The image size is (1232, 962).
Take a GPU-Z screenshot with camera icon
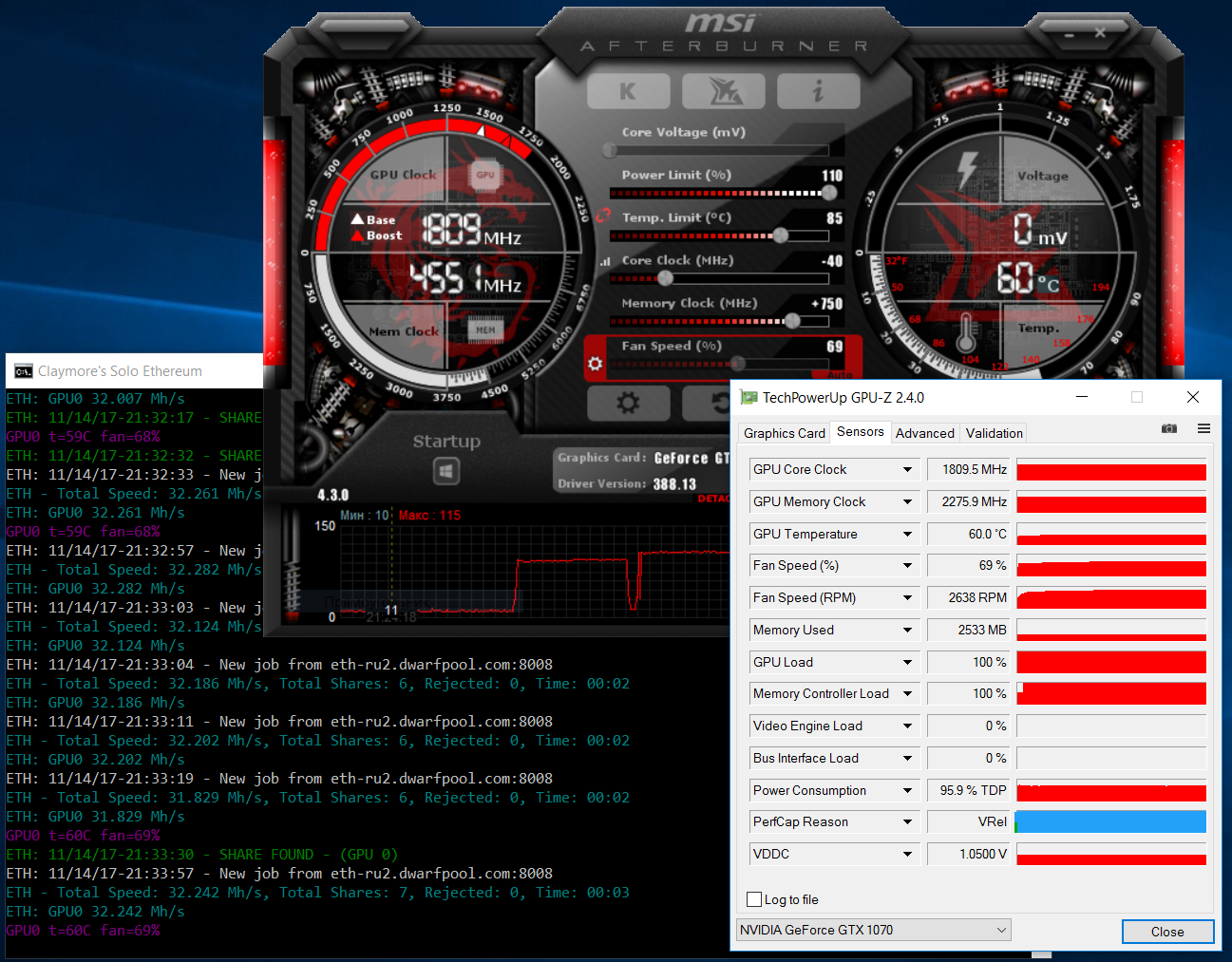[x=1169, y=429]
